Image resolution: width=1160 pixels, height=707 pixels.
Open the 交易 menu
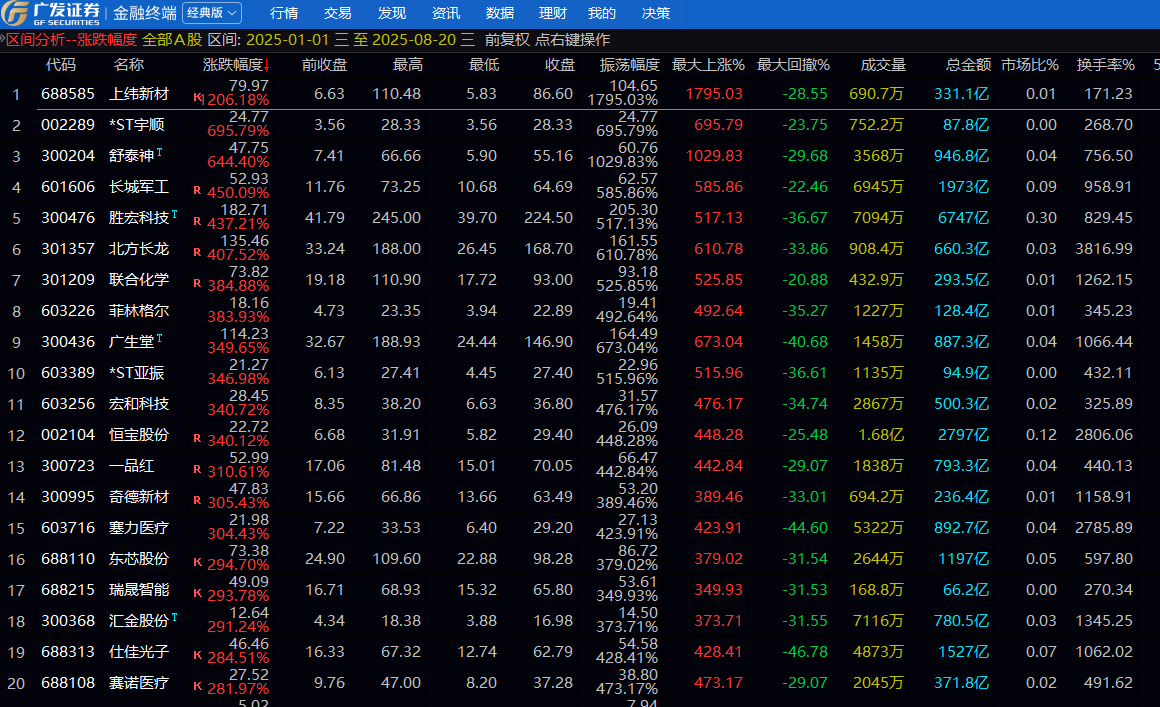point(337,13)
